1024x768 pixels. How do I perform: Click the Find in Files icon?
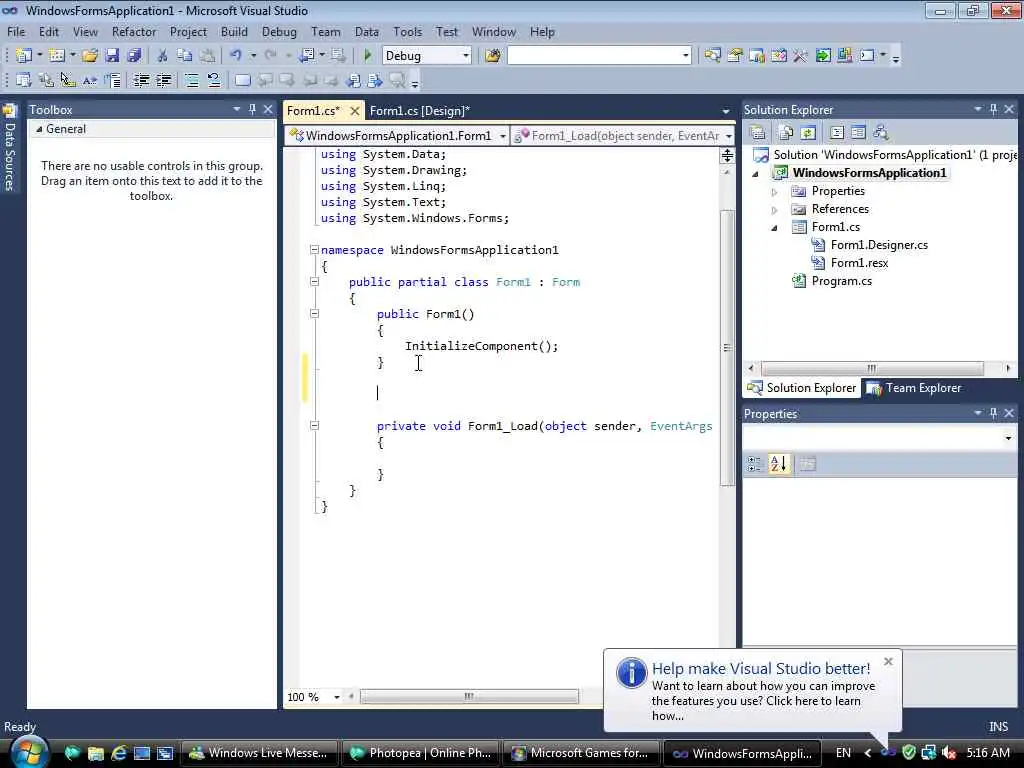click(x=492, y=56)
